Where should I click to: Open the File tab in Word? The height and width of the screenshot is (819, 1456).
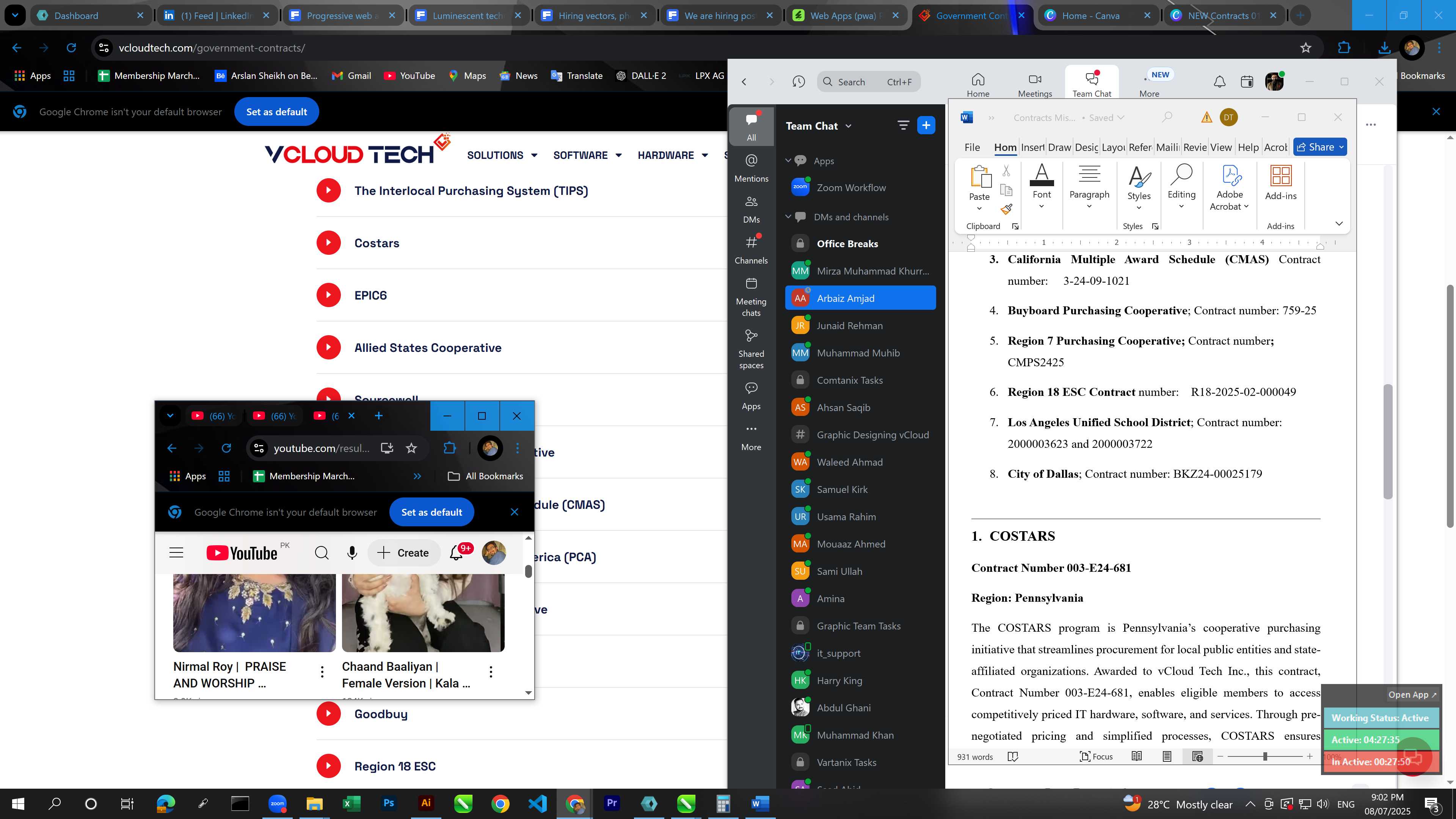972,147
